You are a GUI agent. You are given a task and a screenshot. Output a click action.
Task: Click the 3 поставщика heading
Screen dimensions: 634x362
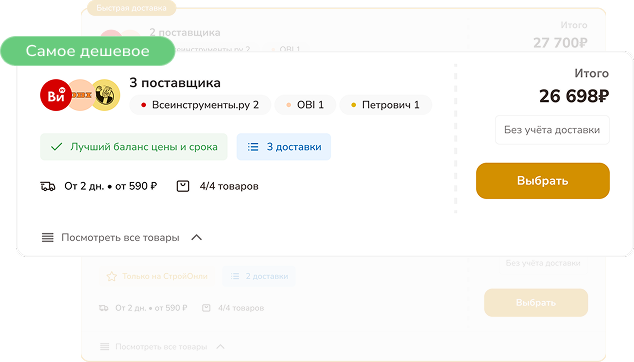(x=175, y=83)
